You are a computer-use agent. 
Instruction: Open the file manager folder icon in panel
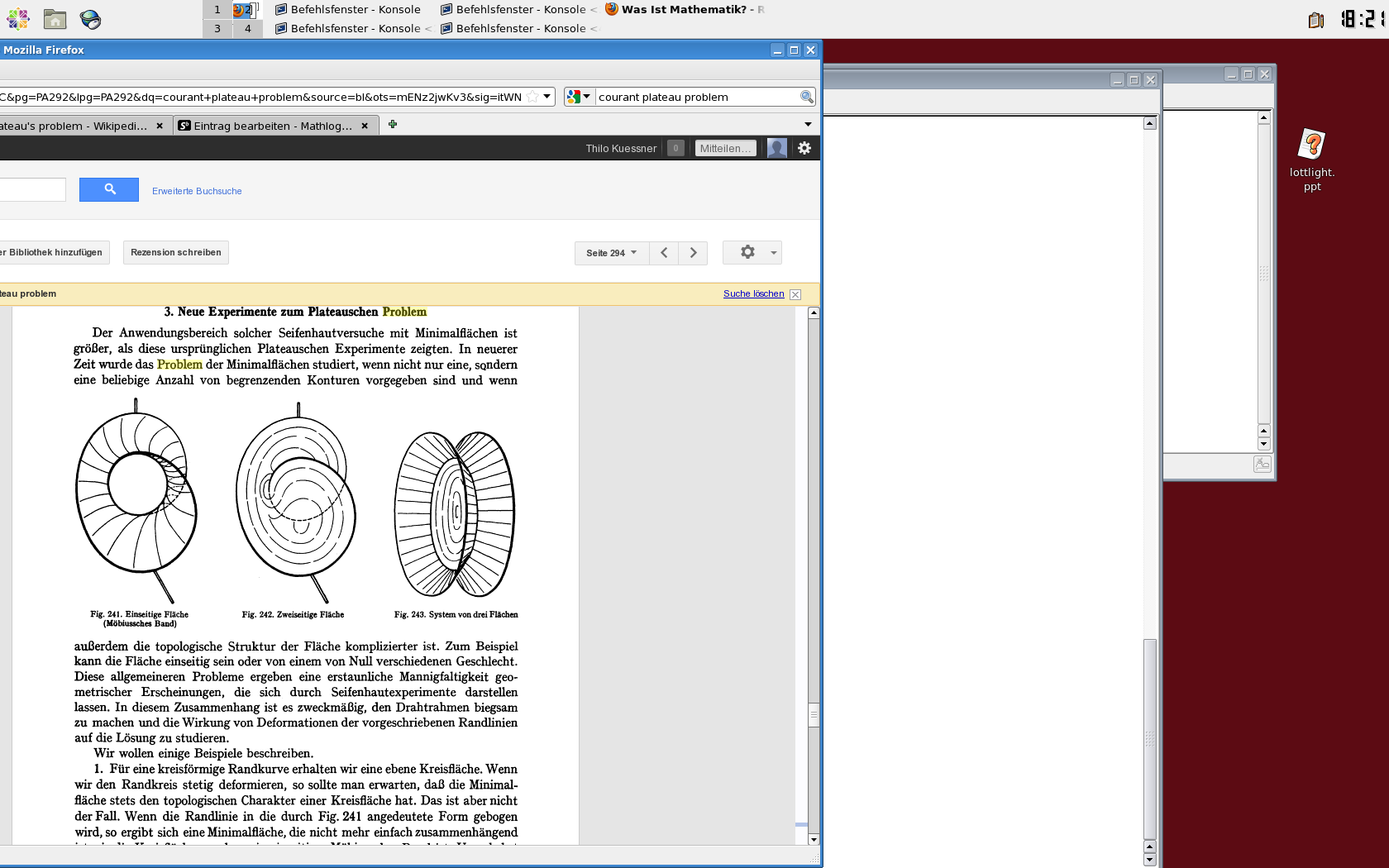[x=55, y=19]
